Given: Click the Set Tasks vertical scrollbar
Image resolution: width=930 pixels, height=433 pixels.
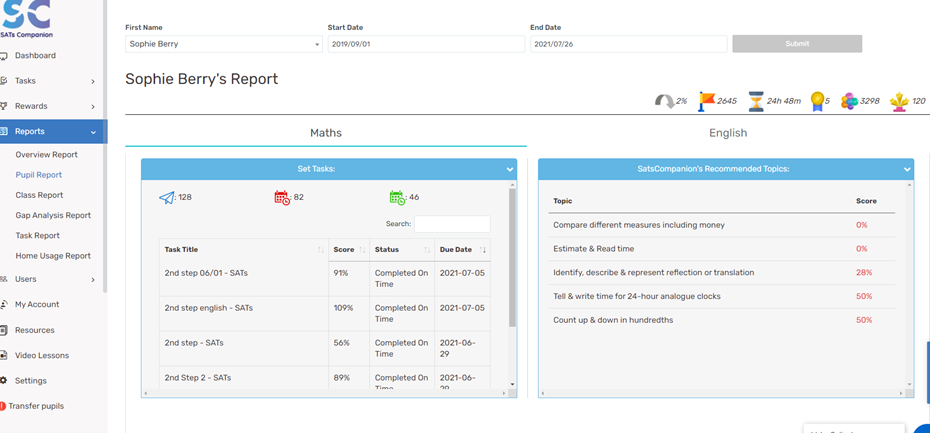Looking at the screenshot, I should click(512, 258).
